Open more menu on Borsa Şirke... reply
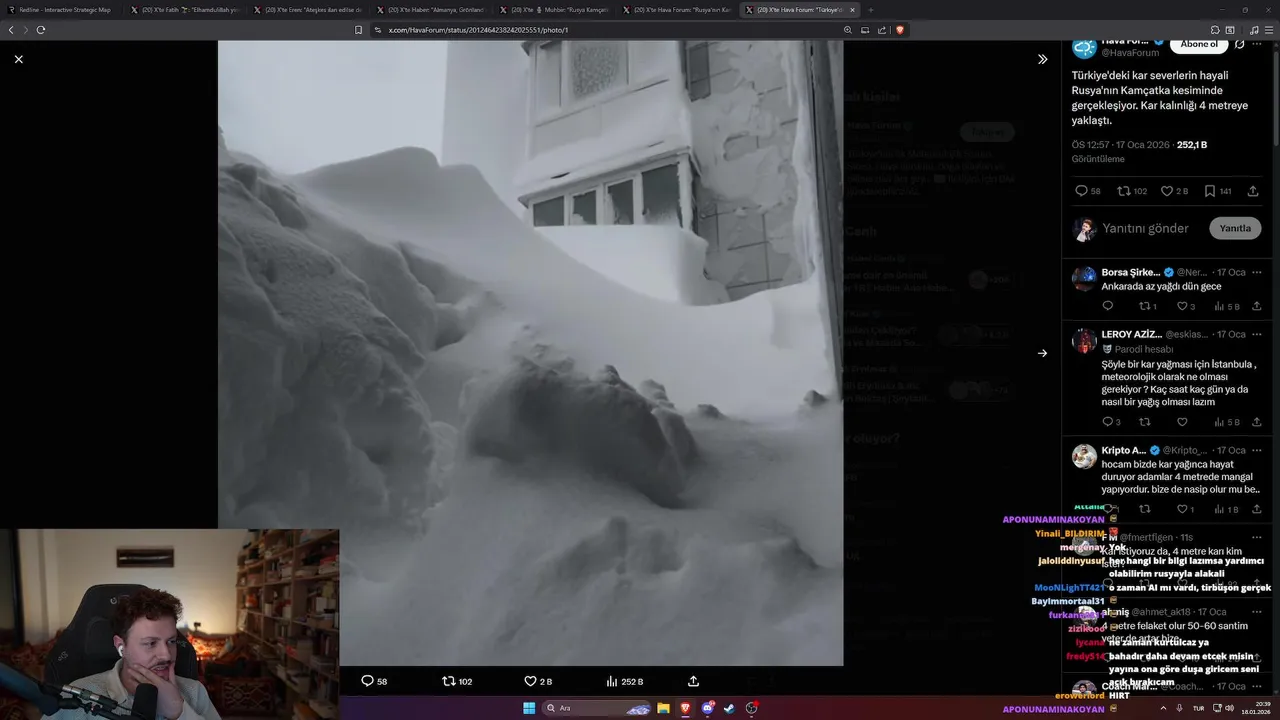Screen dimensions: 1280x720 click(1258, 272)
